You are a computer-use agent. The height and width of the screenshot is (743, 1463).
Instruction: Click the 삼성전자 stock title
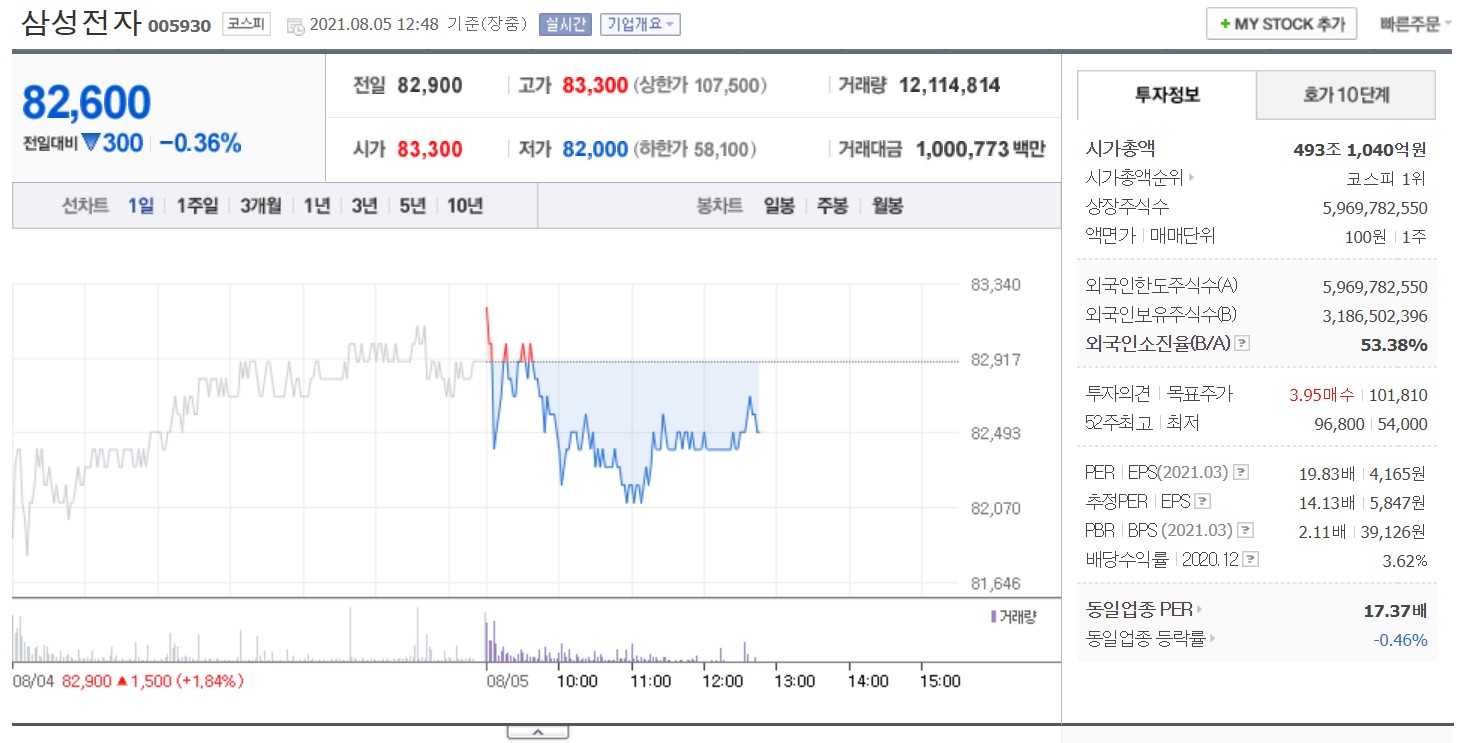click(81, 23)
